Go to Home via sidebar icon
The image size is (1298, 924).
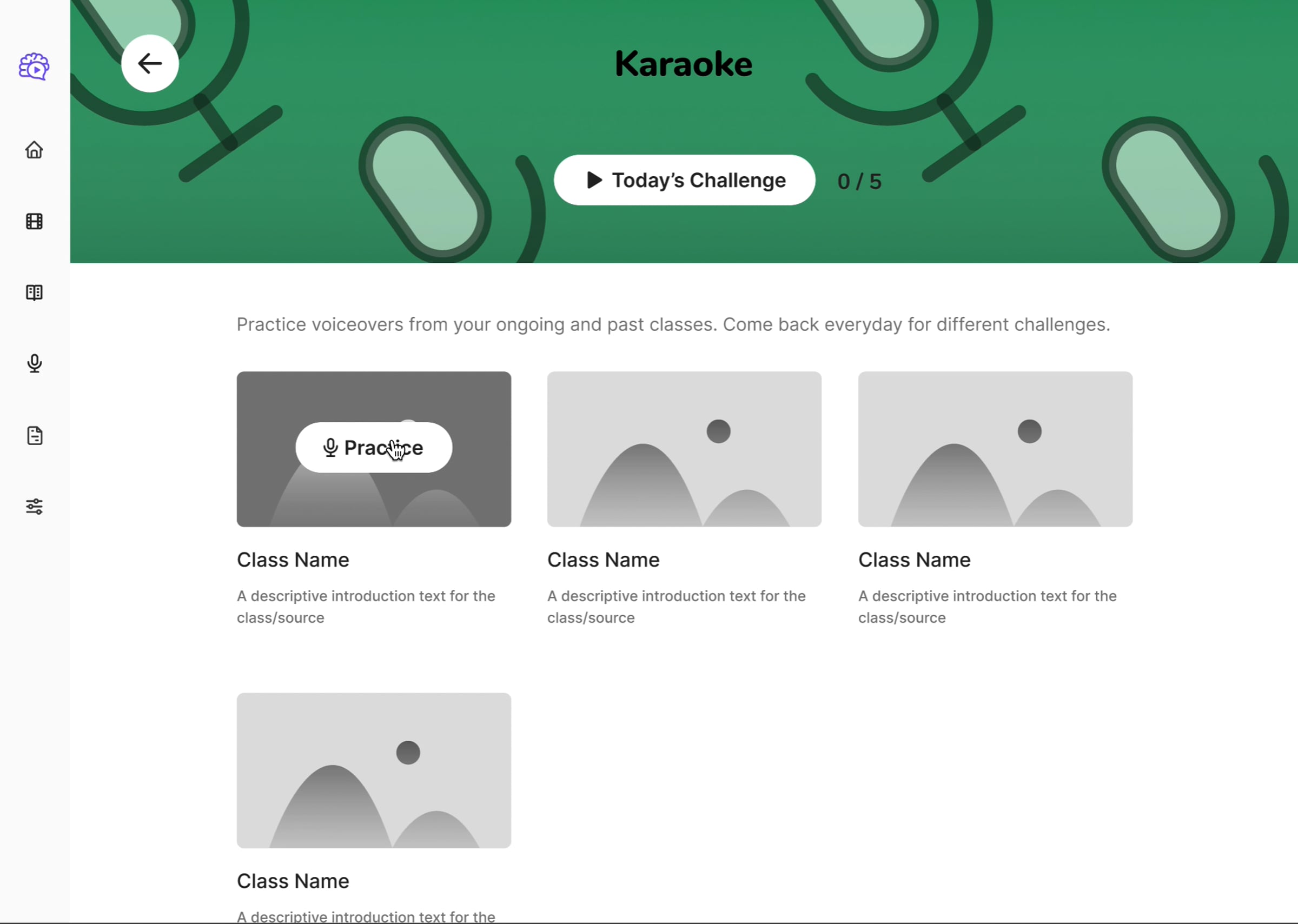click(34, 150)
